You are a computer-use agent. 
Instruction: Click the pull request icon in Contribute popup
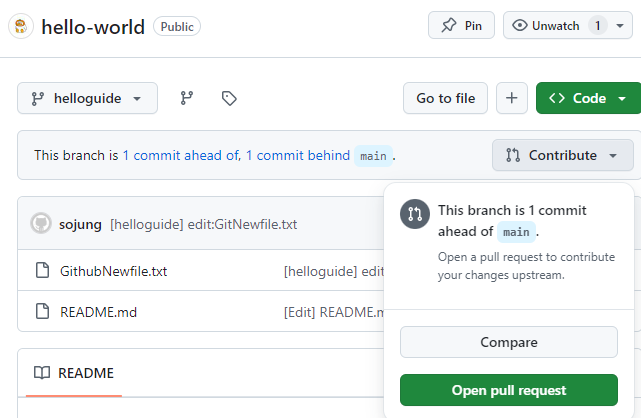tap(415, 214)
